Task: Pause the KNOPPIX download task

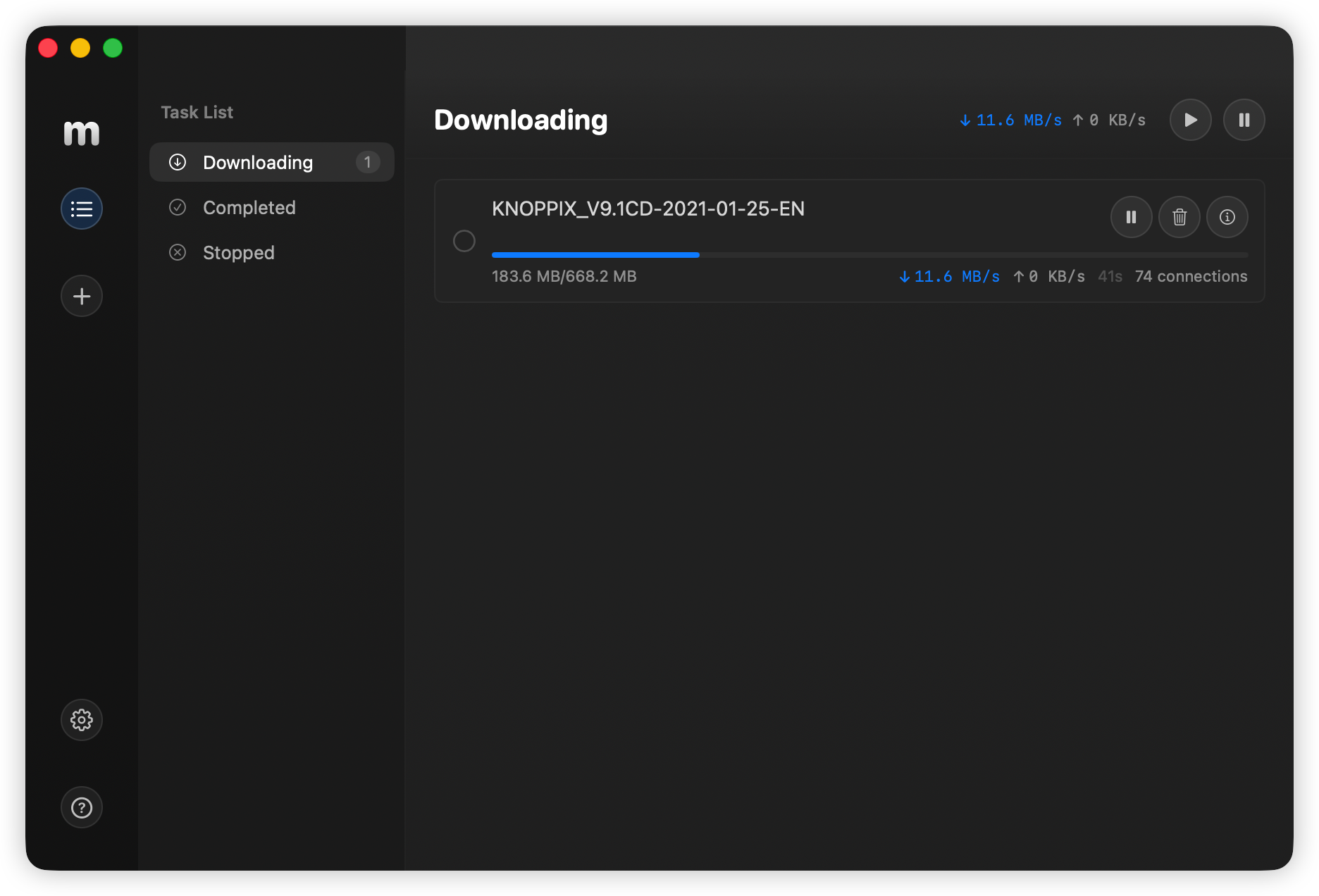Action: tap(1131, 217)
